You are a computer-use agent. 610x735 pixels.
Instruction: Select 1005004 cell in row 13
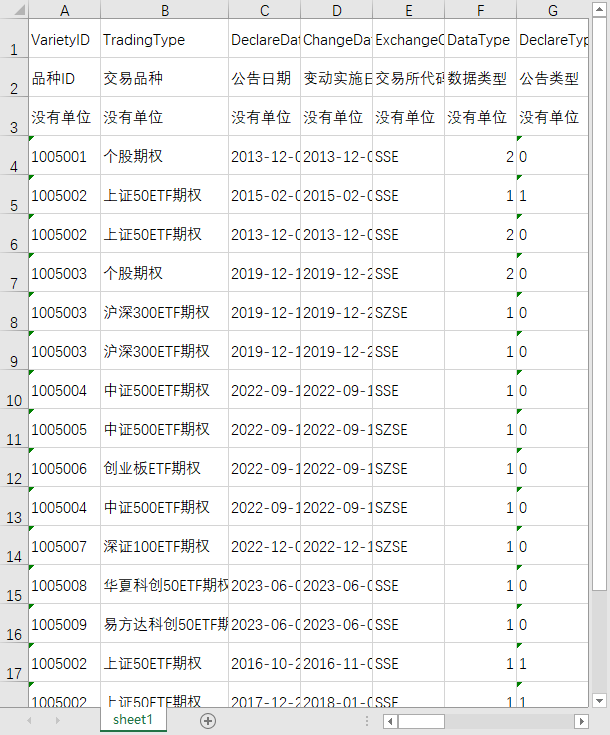(65, 507)
